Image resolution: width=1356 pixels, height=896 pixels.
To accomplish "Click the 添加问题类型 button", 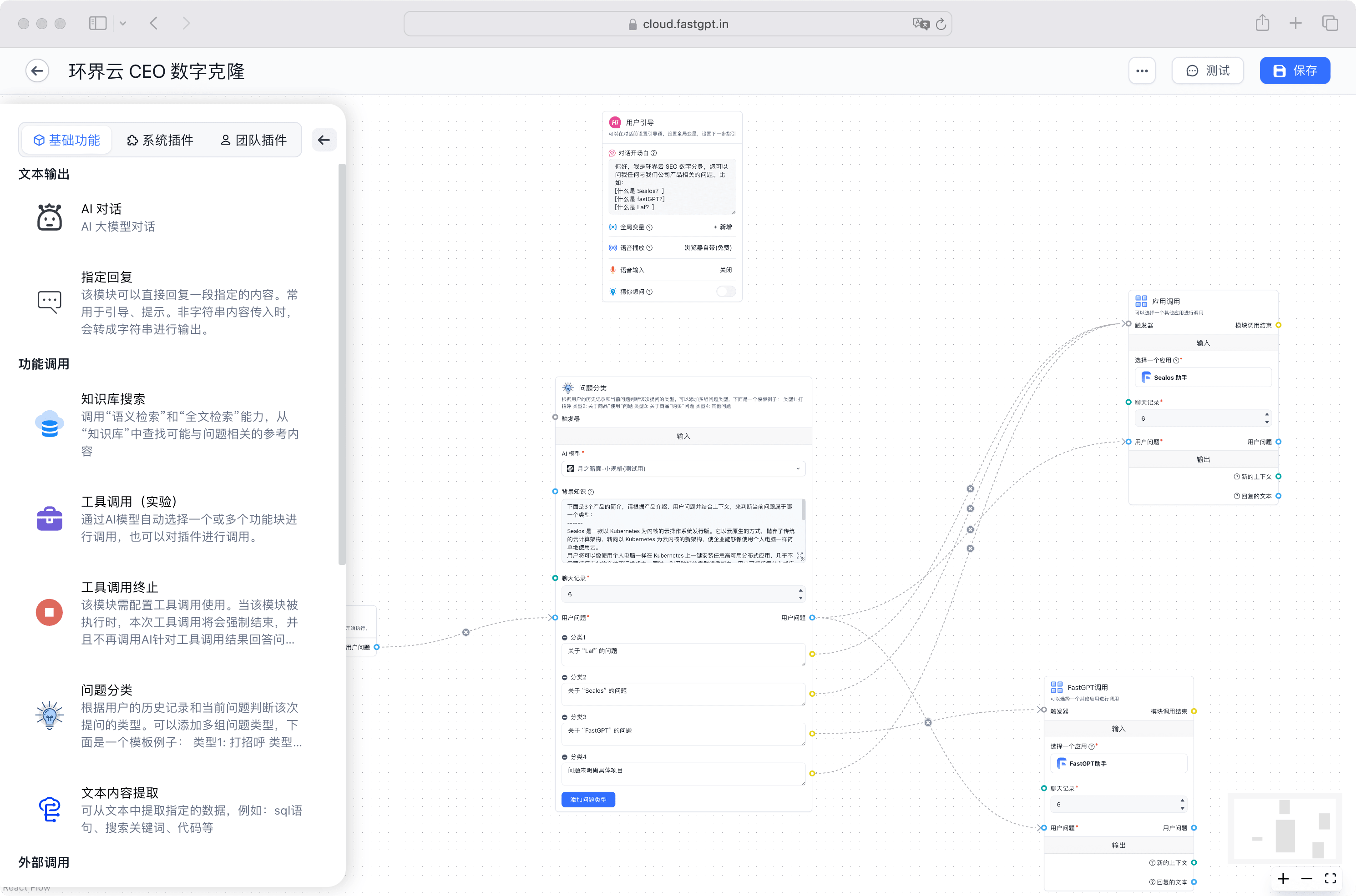I will (588, 800).
